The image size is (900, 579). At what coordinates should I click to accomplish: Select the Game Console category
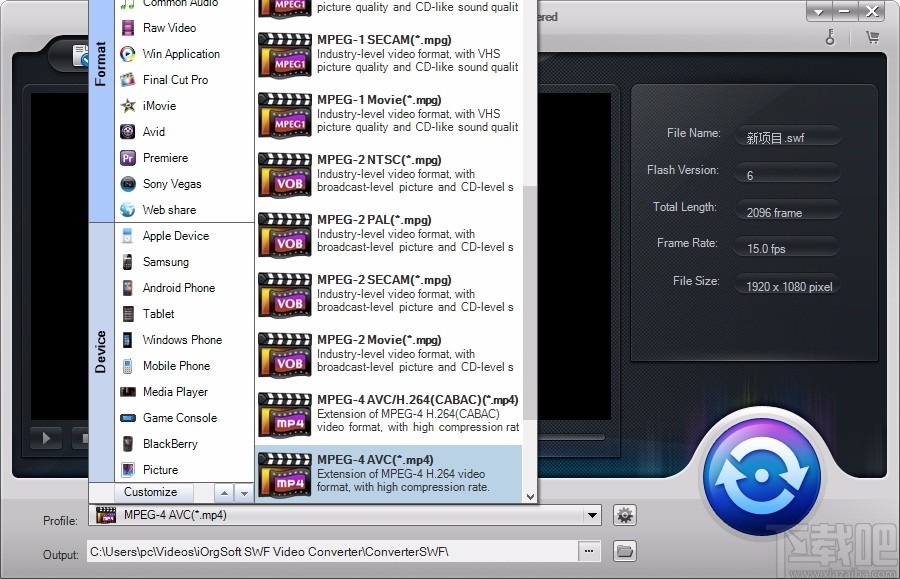[x=180, y=418]
